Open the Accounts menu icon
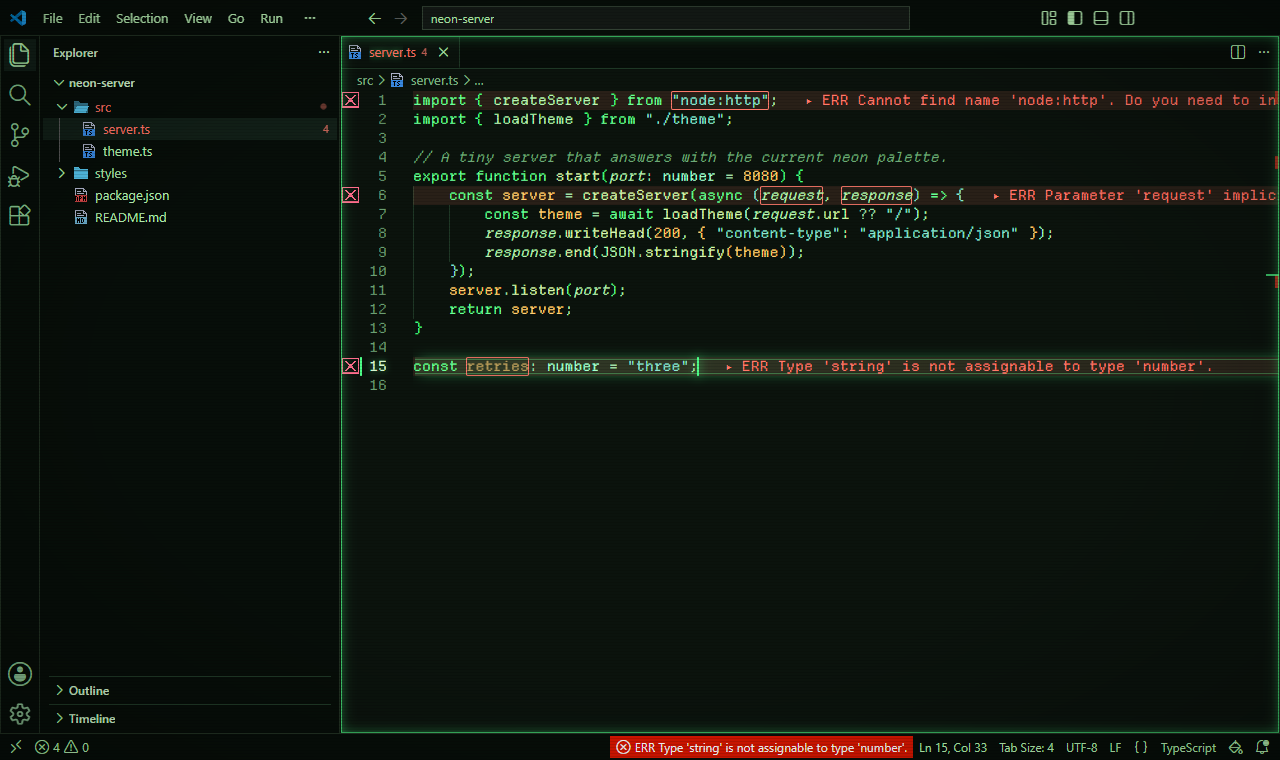The width and height of the screenshot is (1280, 760). pyautogui.click(x=20, y=674)
